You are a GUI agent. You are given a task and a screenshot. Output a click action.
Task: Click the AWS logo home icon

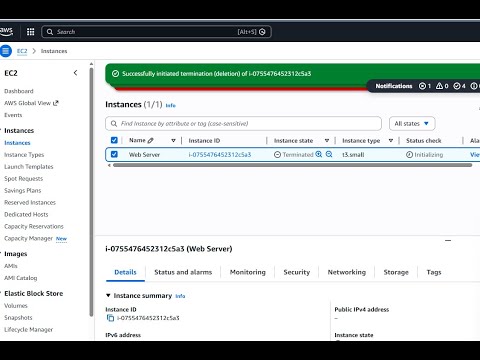pyautogui.click(x=6, y=32)
